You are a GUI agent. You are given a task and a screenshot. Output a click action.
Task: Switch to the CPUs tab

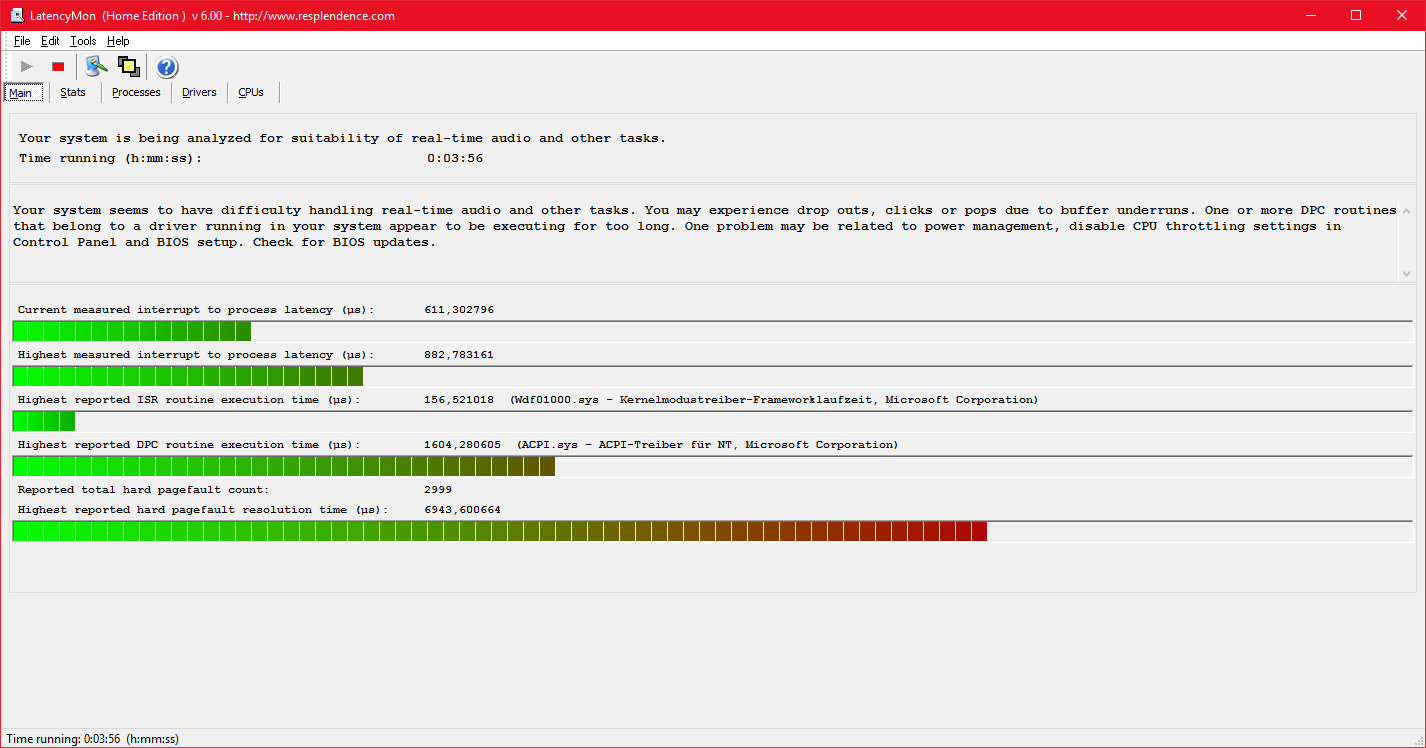(251, 93)
